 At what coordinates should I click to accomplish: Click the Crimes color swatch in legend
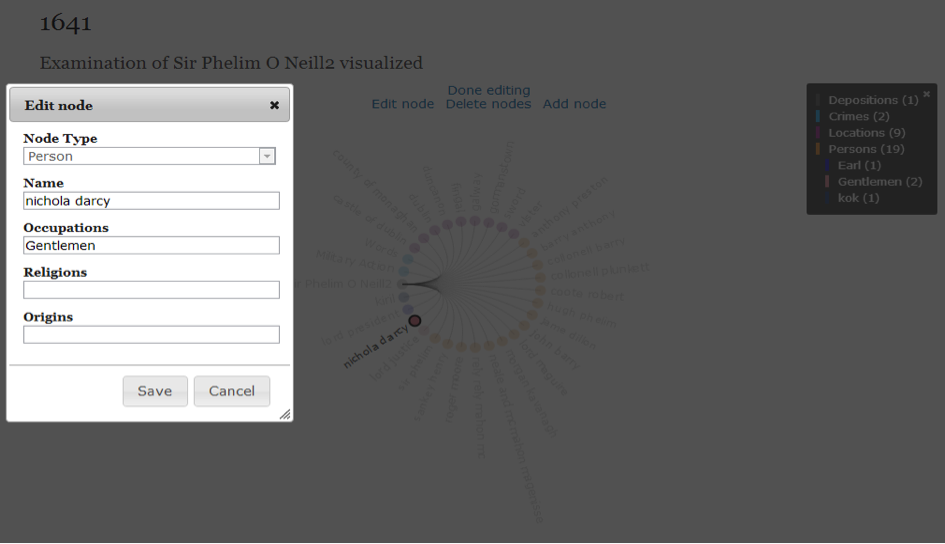pyautogui.click(x=819, y=117)
